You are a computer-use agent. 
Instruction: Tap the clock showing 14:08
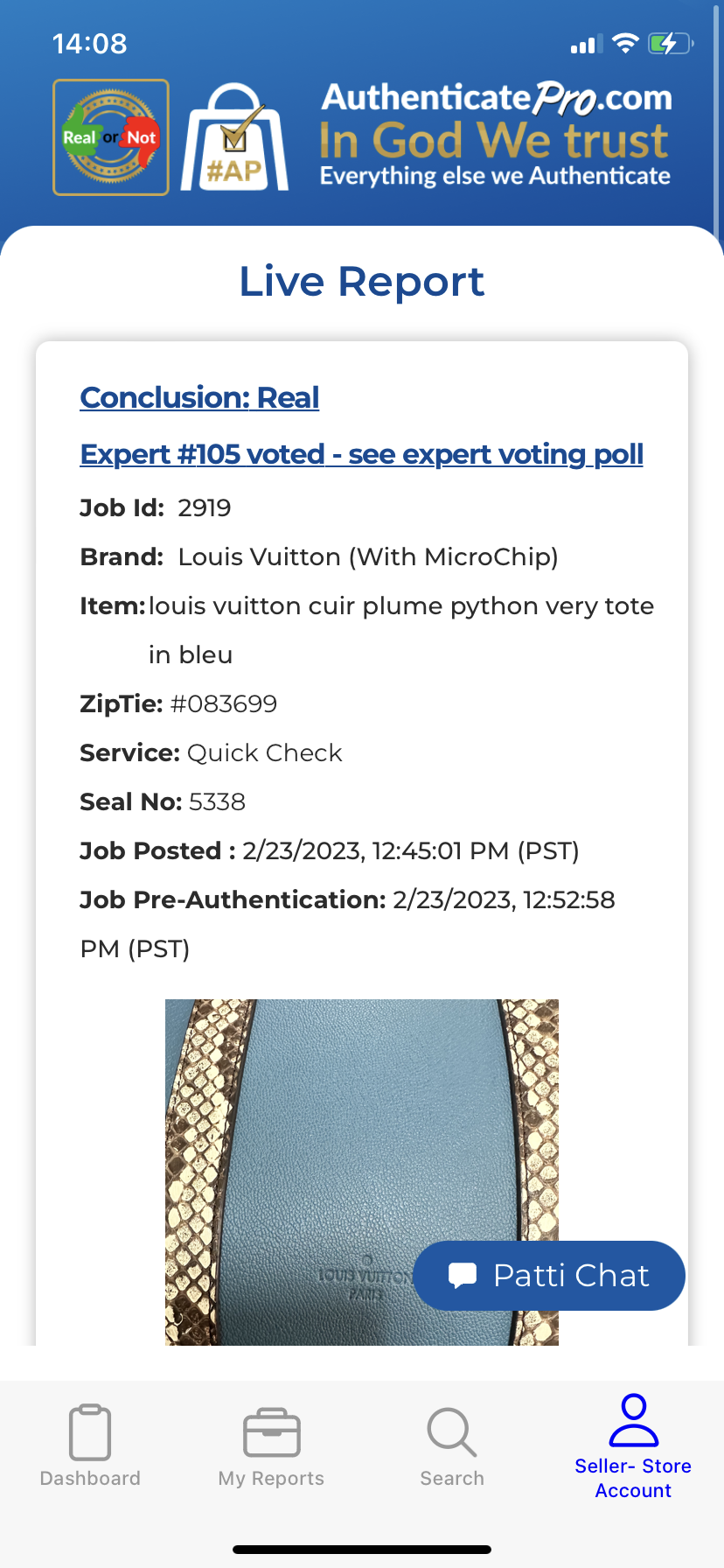pyautogui.click(x=90, y=44)
